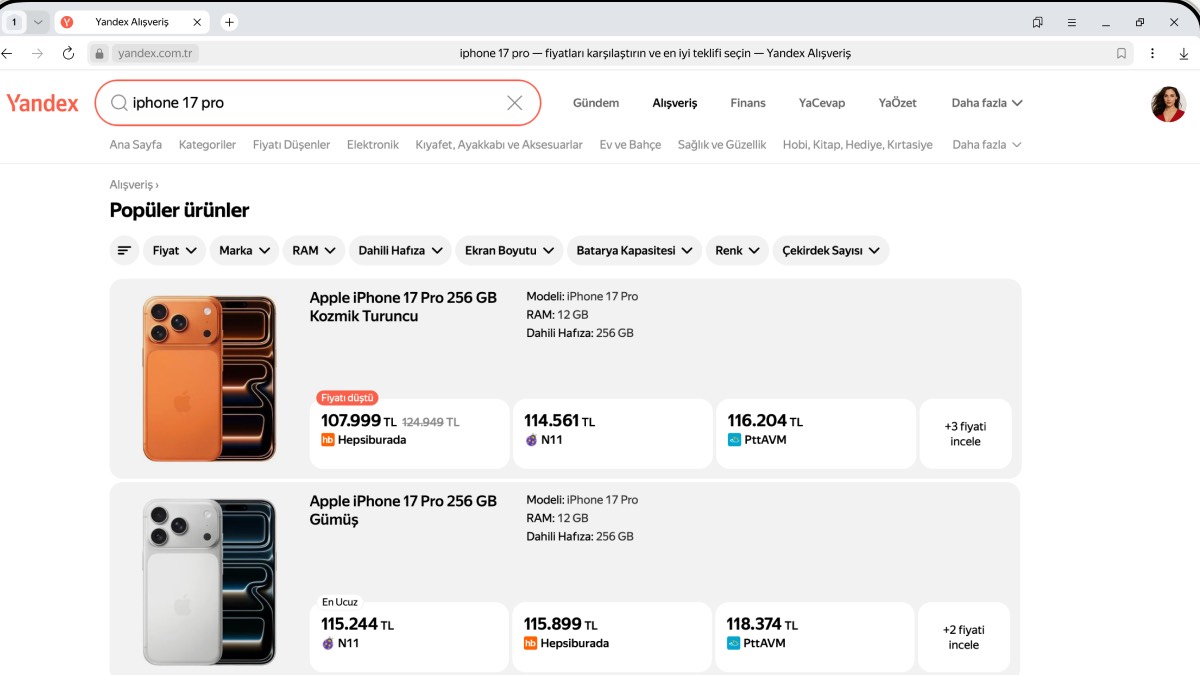Click '+3 fiyatı incele' button

click(965, 434)
